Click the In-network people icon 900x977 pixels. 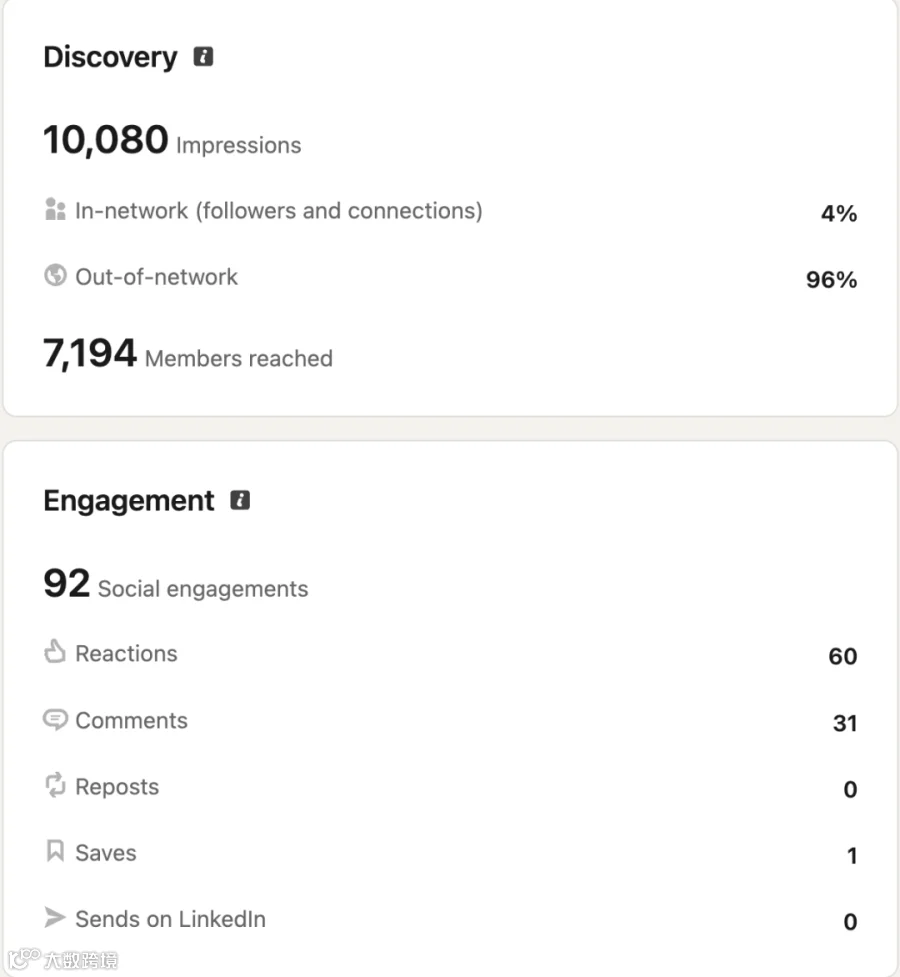coord(55,209)
